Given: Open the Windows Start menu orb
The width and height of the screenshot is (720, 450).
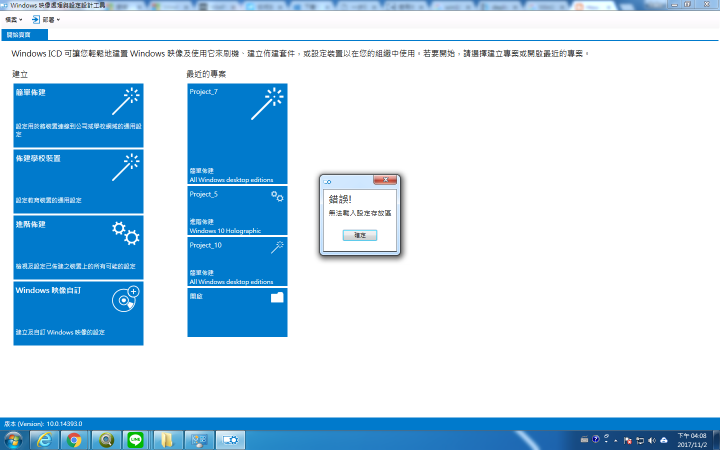Looking at the screenshot, I should [13, 440].
